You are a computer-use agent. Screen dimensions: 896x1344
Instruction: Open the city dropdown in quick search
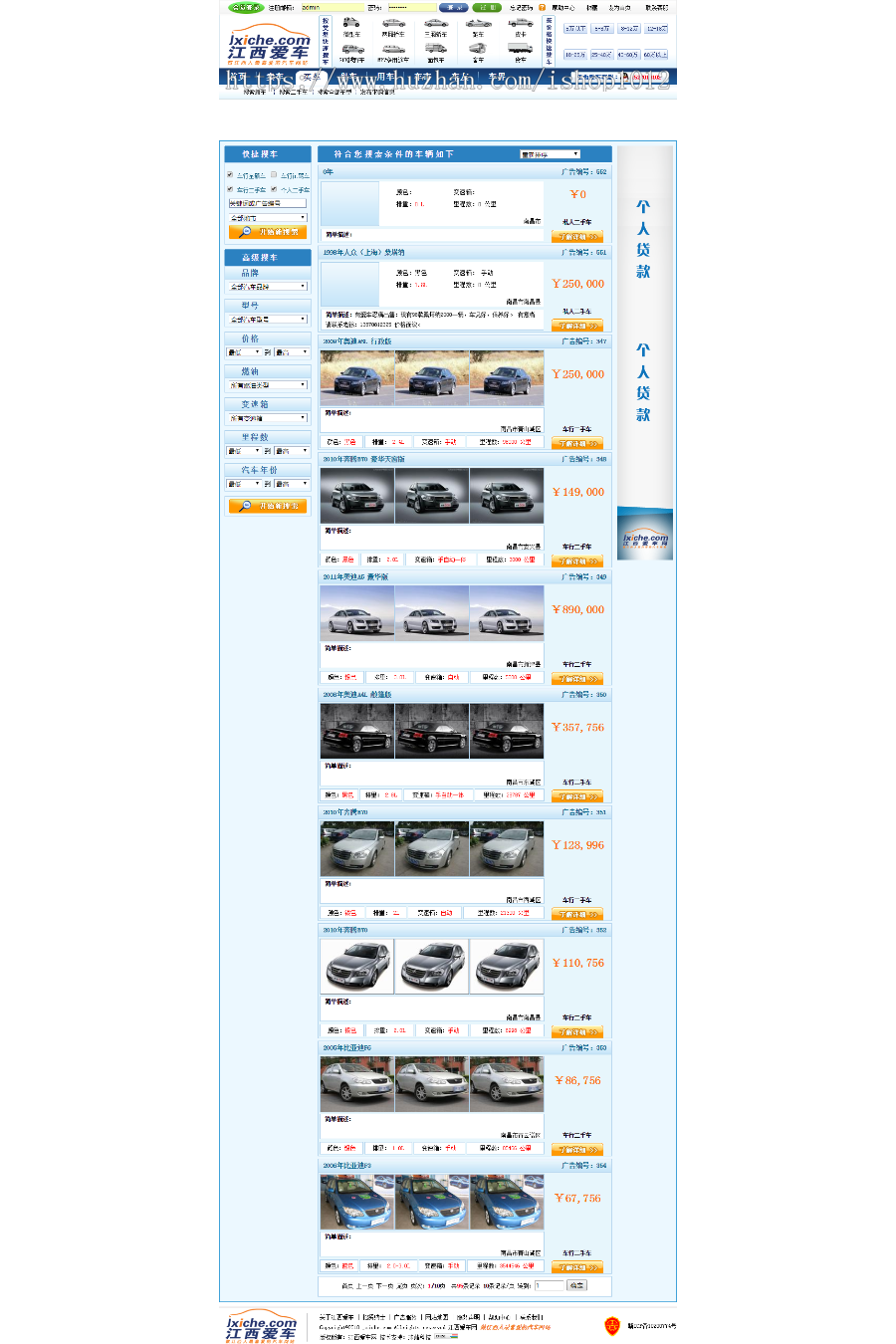pos(268,217)
